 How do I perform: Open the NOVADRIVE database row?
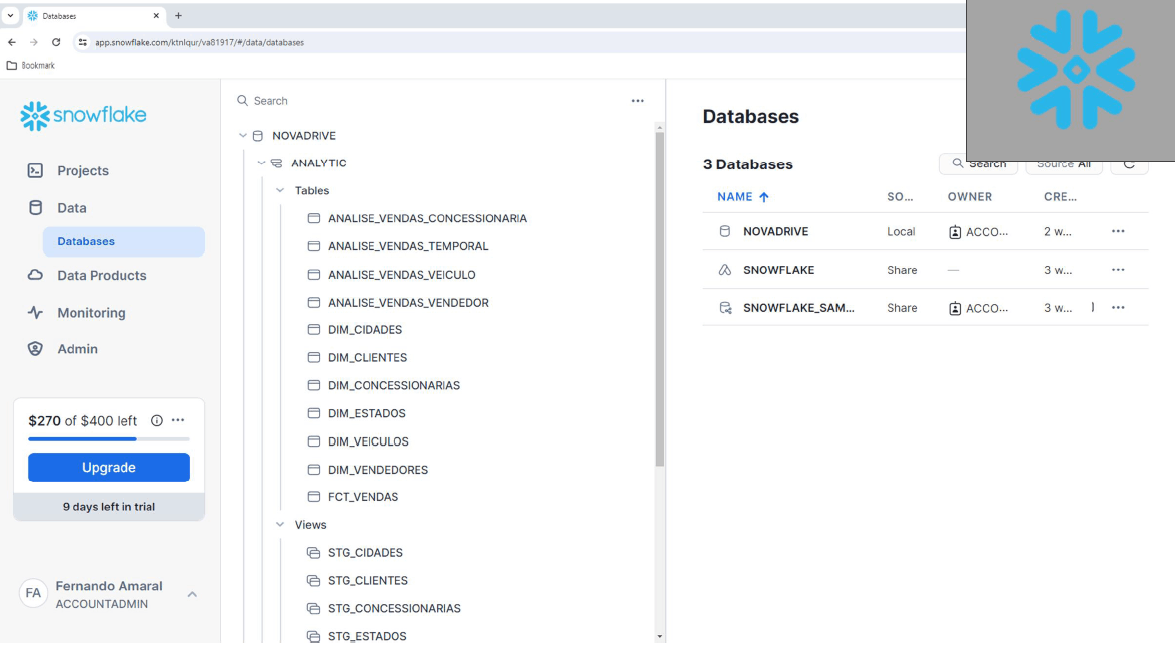[925, 231]
